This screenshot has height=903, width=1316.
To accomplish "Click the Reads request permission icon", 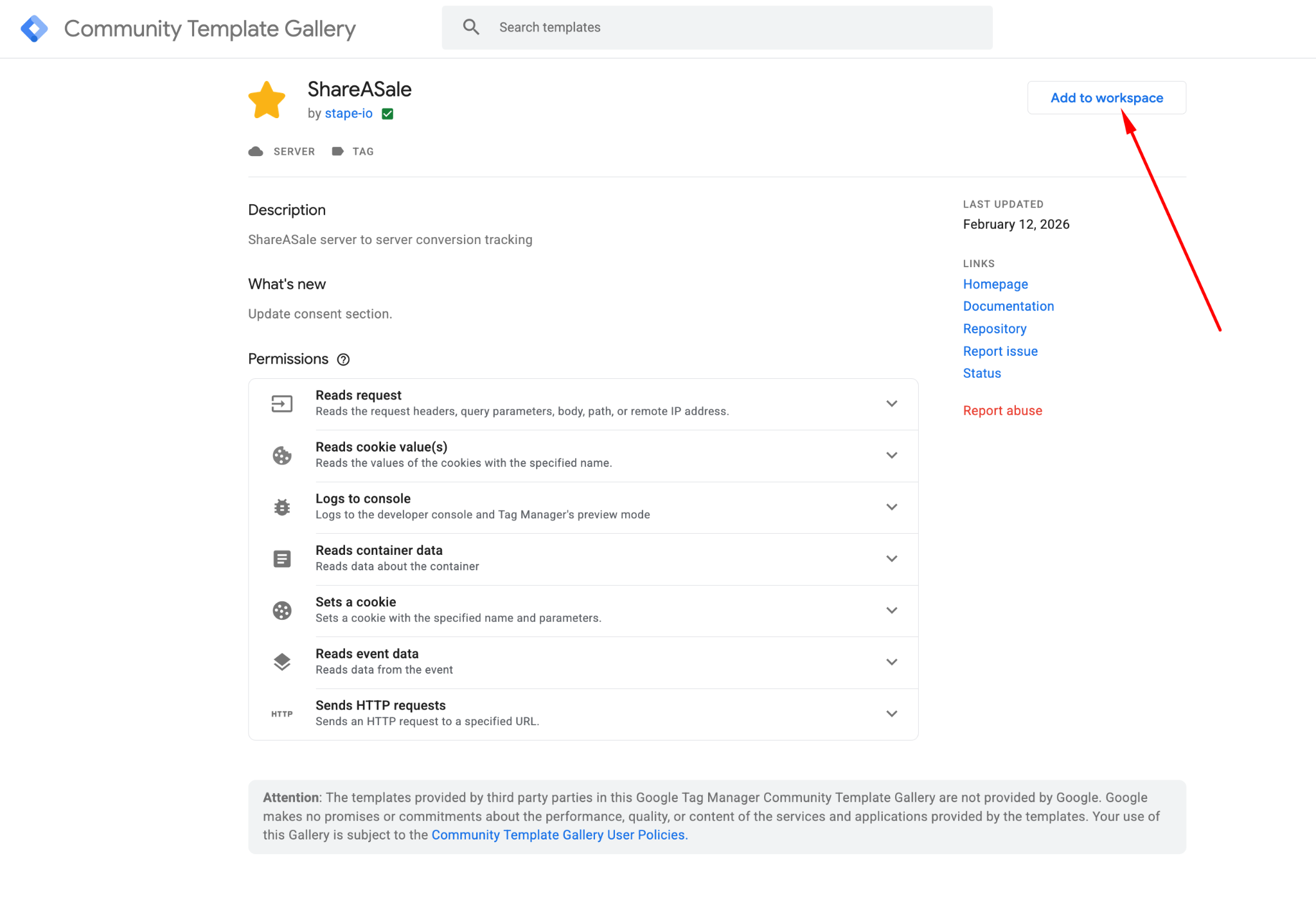I will (282, 404).
